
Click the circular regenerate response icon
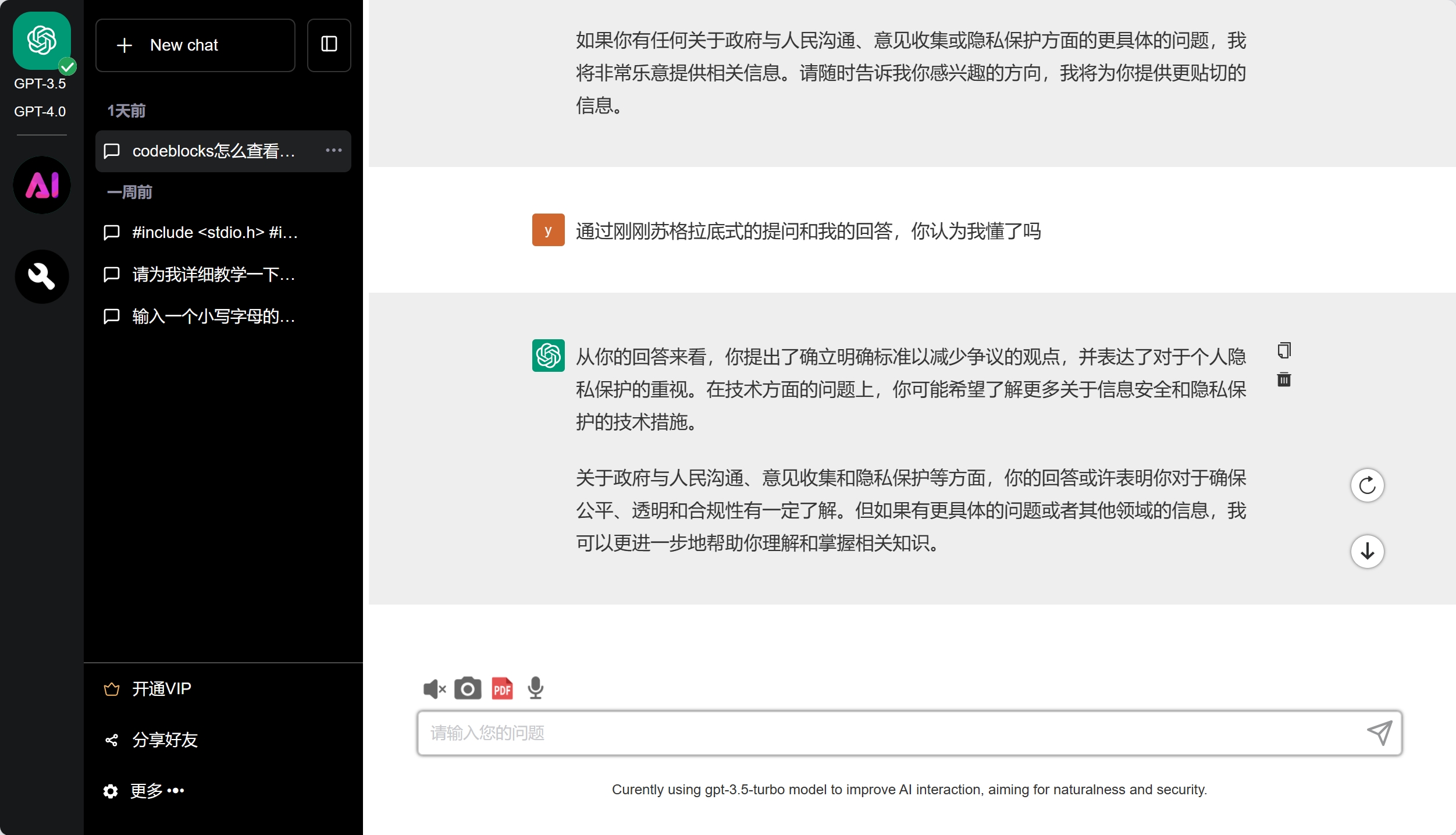point(1366,485)
